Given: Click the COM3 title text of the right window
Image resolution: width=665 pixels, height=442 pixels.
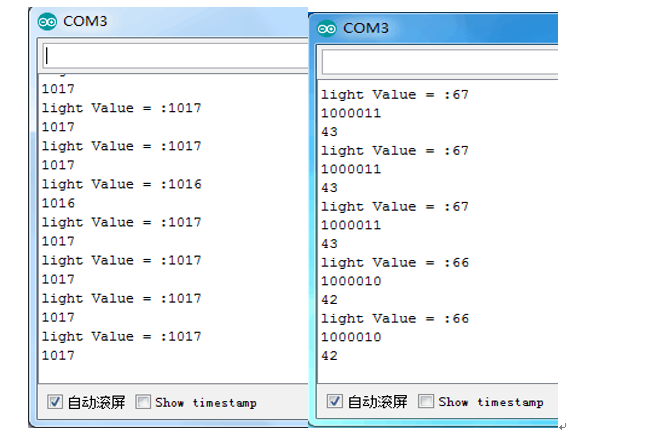Looking at the screenshot, I should [366, 28].
